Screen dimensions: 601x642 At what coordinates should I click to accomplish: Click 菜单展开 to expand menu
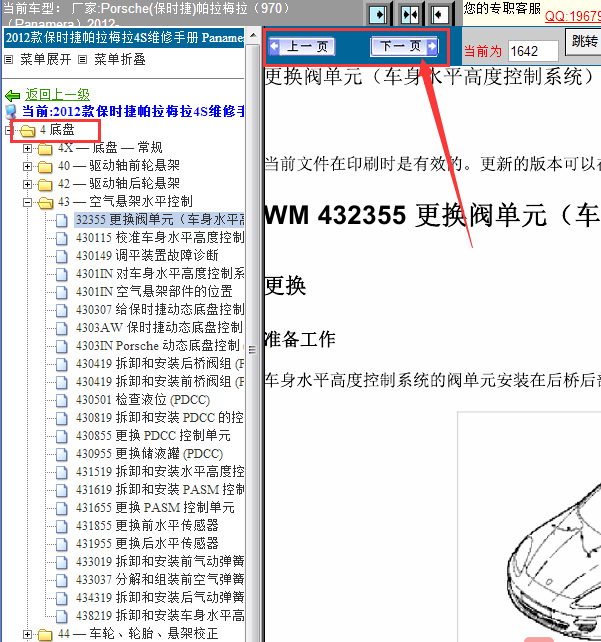(x=45, y=60)
